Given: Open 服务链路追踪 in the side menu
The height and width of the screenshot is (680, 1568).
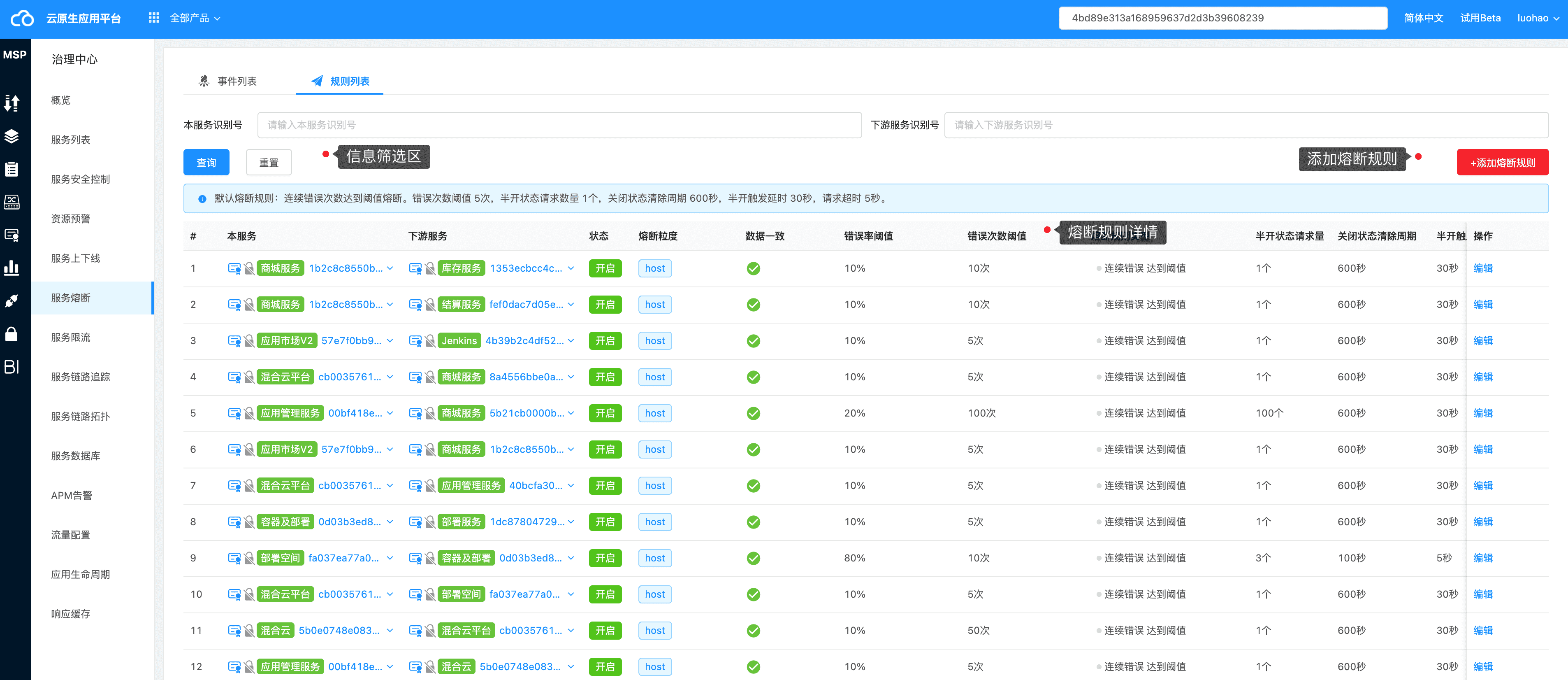Looking at the screenshot, I should point(80,377).
